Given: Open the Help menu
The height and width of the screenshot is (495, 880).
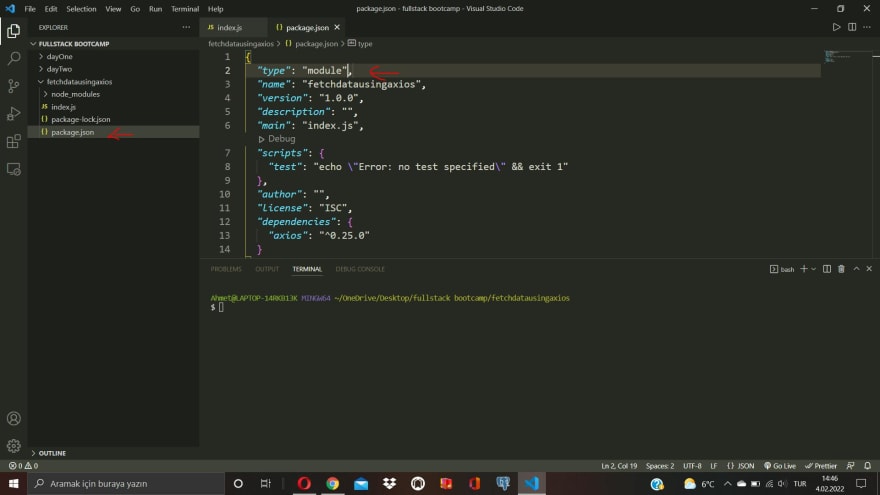Looking at the screenshot, I should coord(216,9).
